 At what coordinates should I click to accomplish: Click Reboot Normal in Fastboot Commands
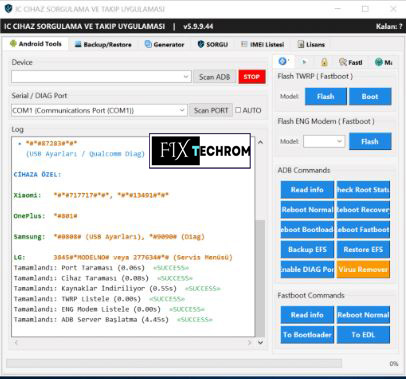pyautogui.click(x=363, y=315)
